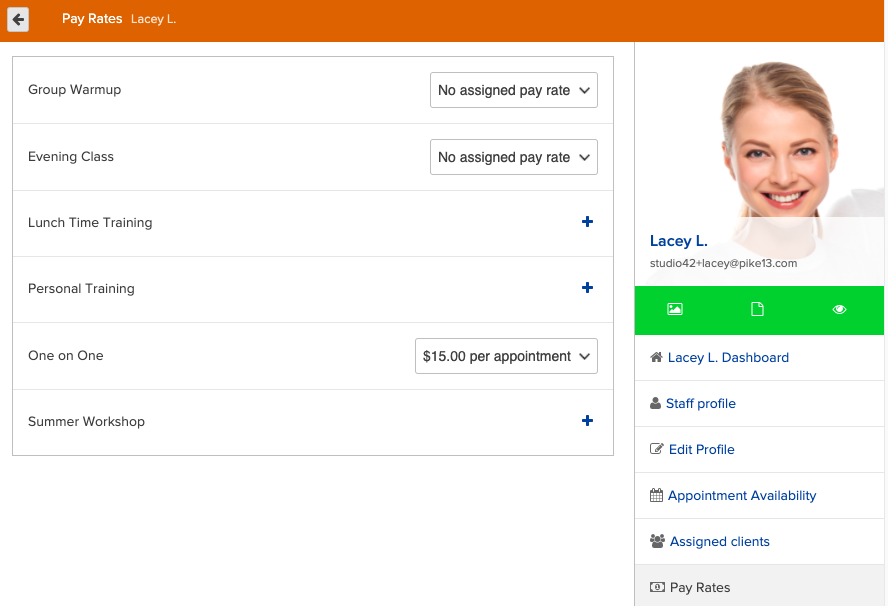Click the back arrow in the header
Screen dimensions: 888x606
click(x=18, y=19)
